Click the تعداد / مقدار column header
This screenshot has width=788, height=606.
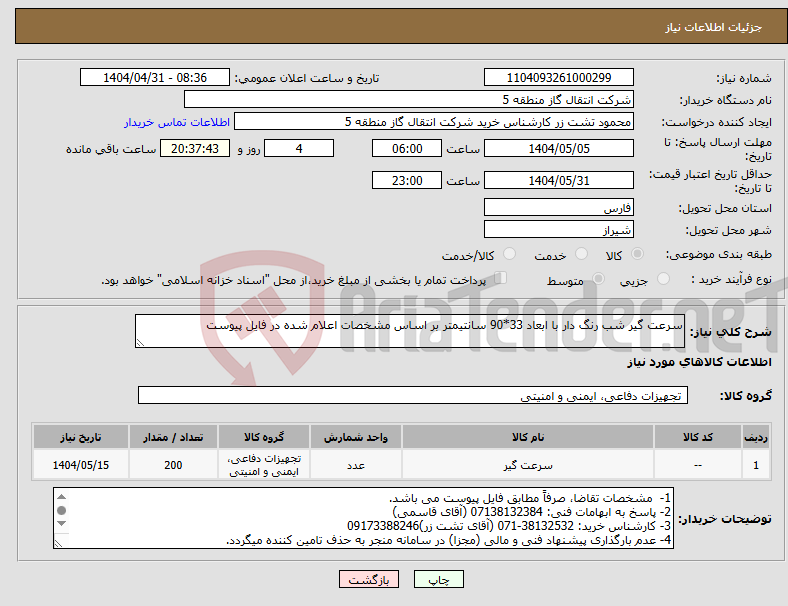[x=173, y=437]
